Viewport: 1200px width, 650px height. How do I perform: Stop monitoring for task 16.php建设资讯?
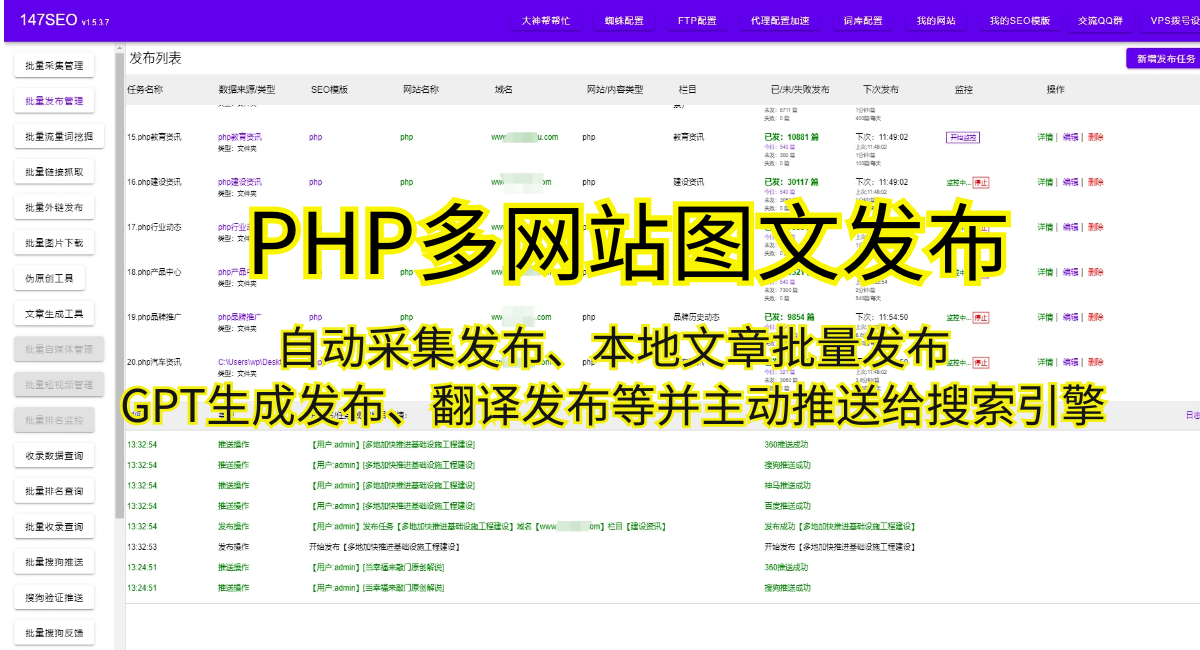coord(981,182)
